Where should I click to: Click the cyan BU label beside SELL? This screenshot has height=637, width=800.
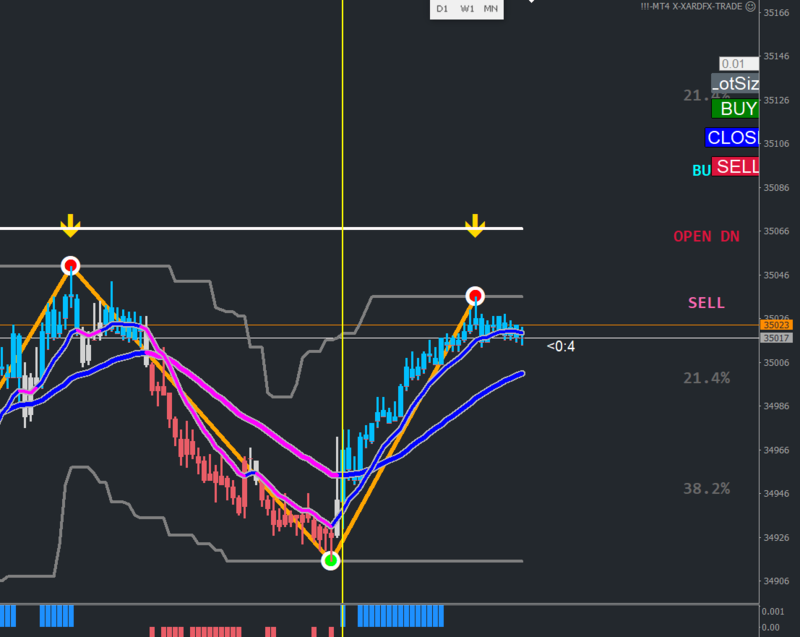[701, 170]
